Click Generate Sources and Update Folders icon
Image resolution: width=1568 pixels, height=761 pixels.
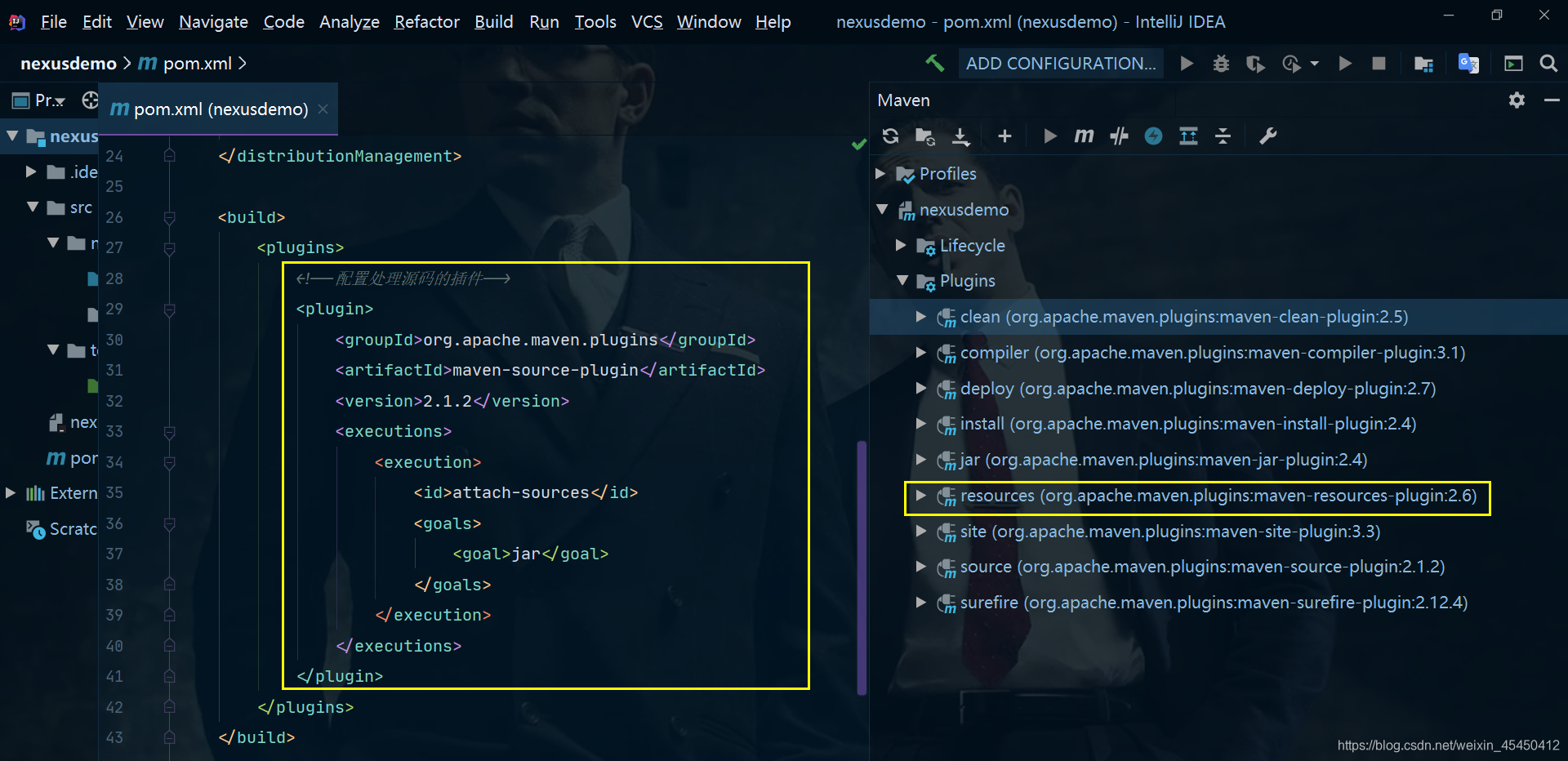click(x=924, y=136)
